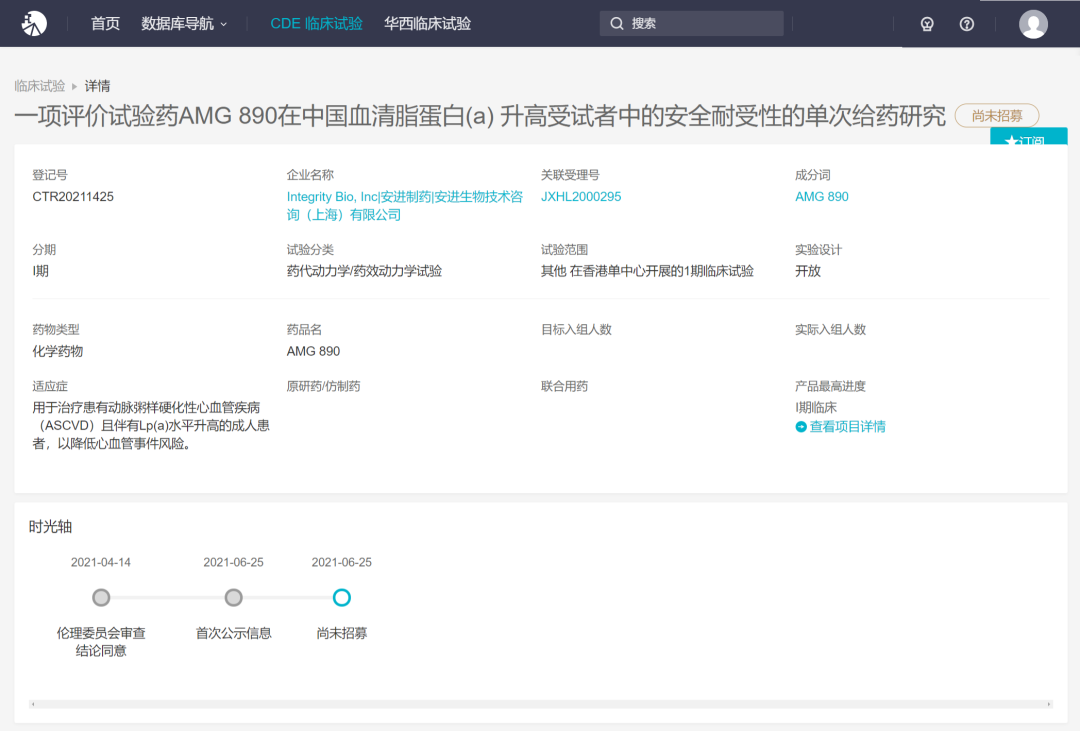Viewport: 1080px width, 731px height.
Task: Open the help question mark icon
Action: pos(966,24)
